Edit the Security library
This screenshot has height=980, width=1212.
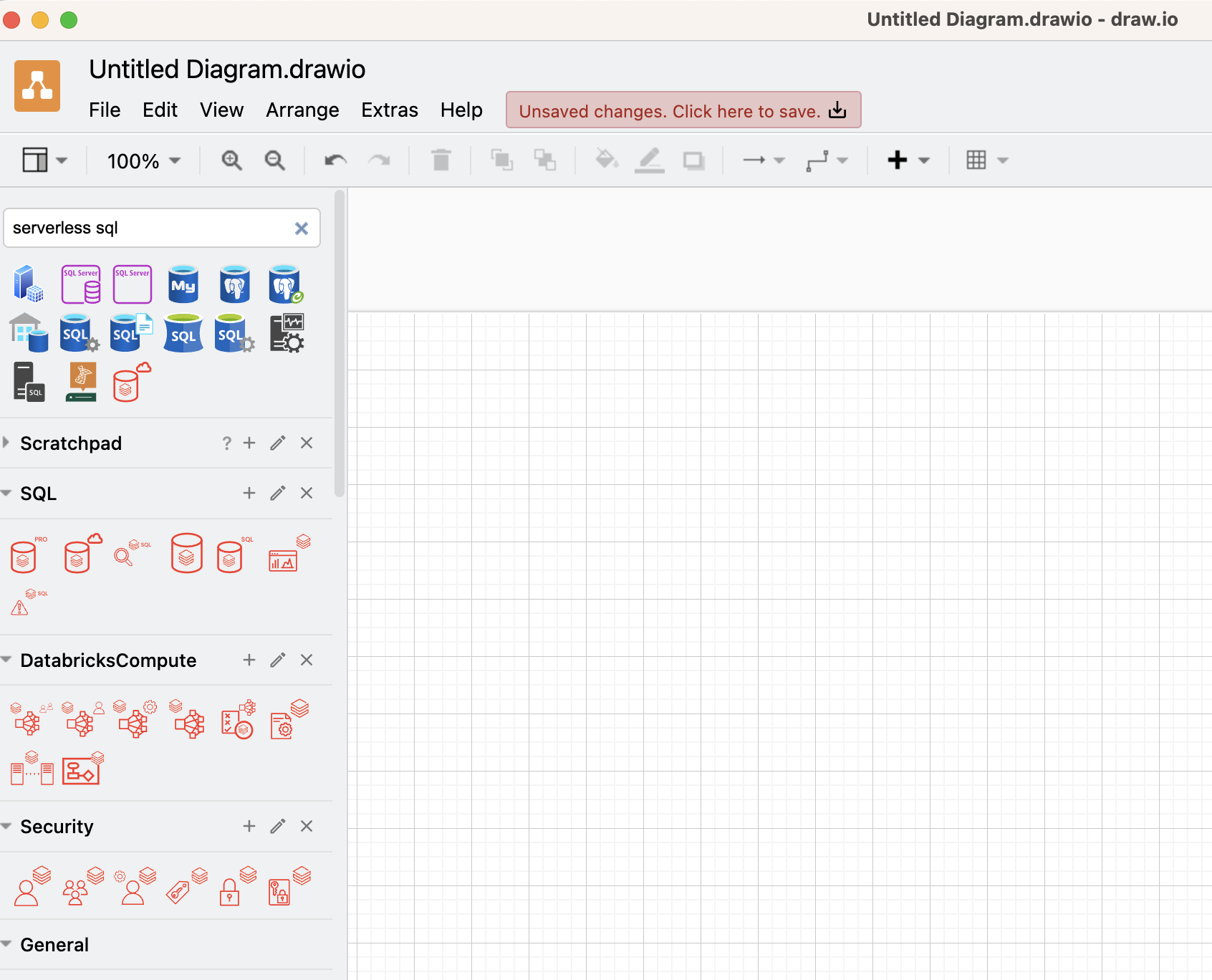[x=278, y=826]
